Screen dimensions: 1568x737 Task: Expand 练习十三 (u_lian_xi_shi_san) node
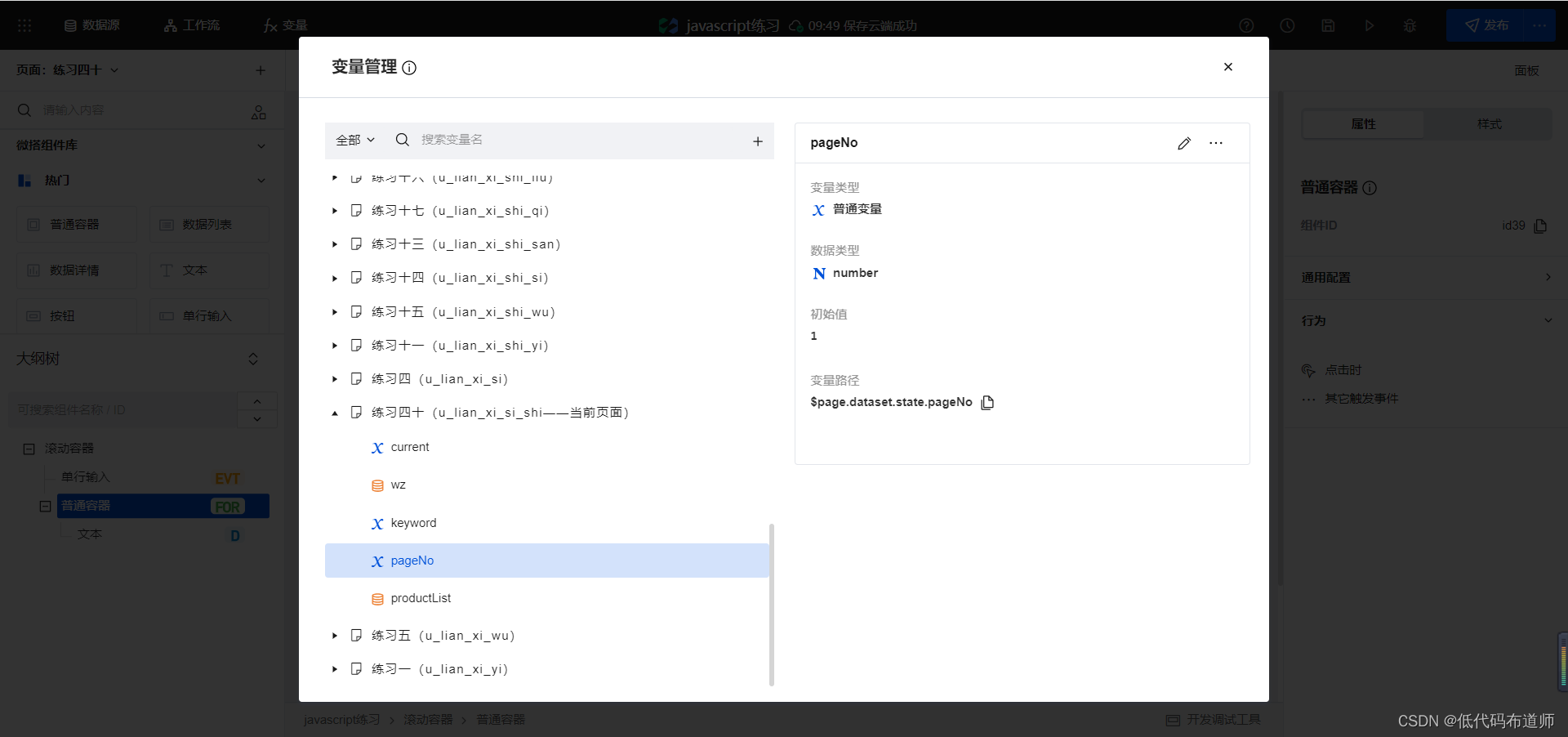click(335, 244)
